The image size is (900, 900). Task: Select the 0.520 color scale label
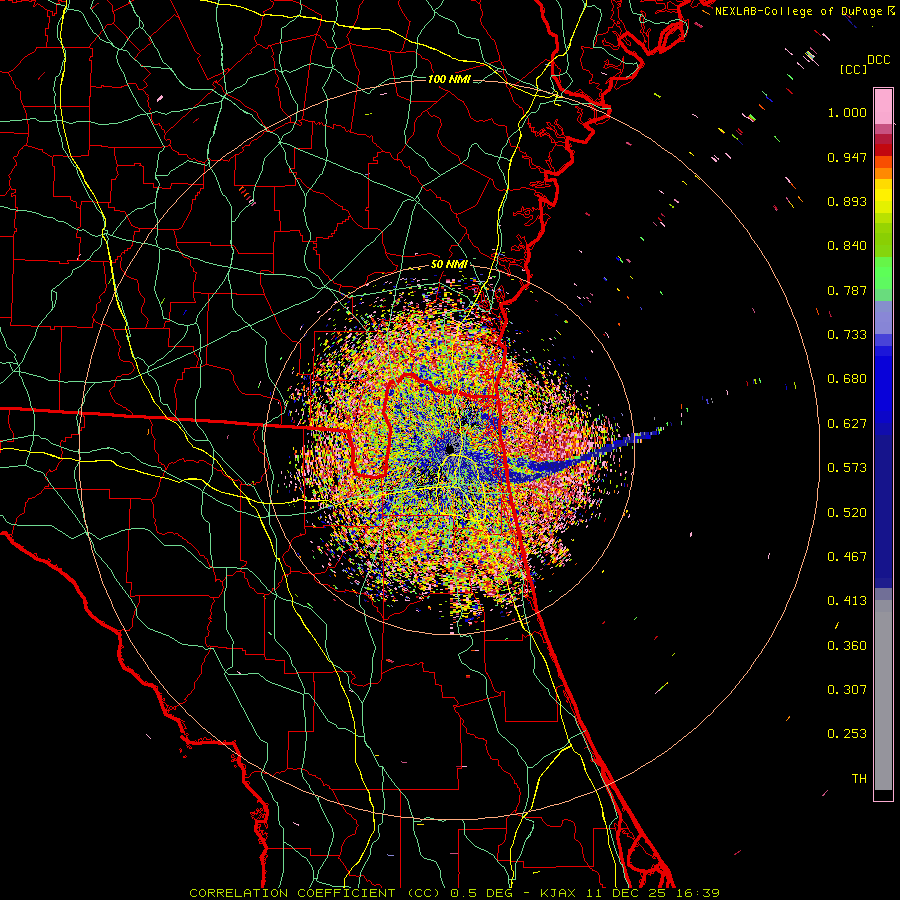tap(847, 513)
